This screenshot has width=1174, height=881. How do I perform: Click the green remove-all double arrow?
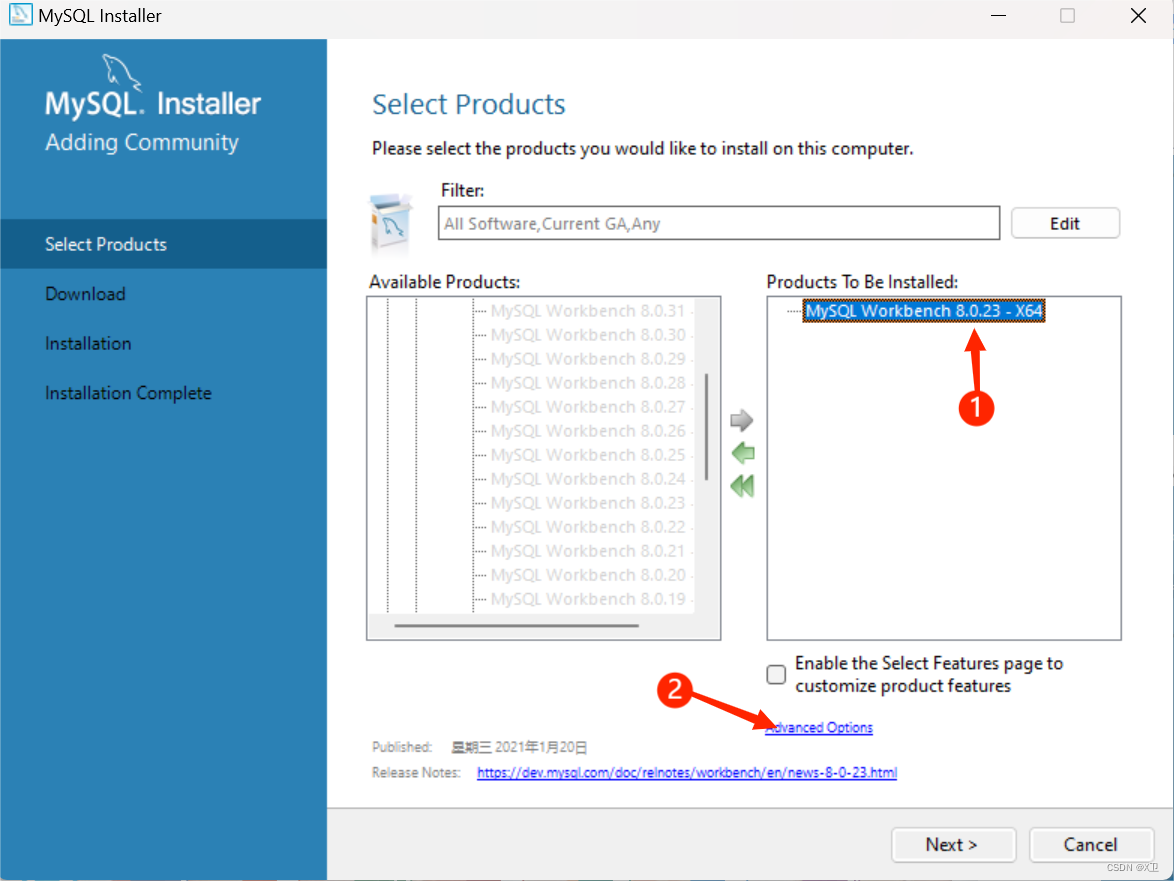point(743,486)
